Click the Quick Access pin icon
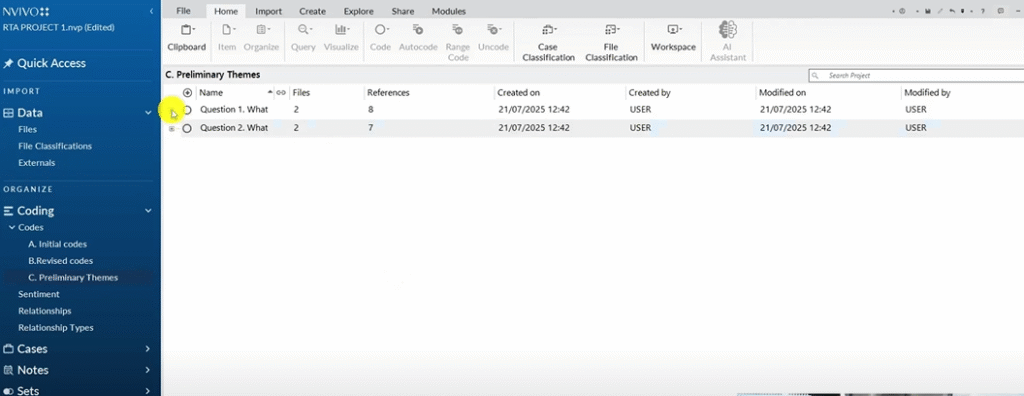This screenshot has height=396, width=1024. 8,63
